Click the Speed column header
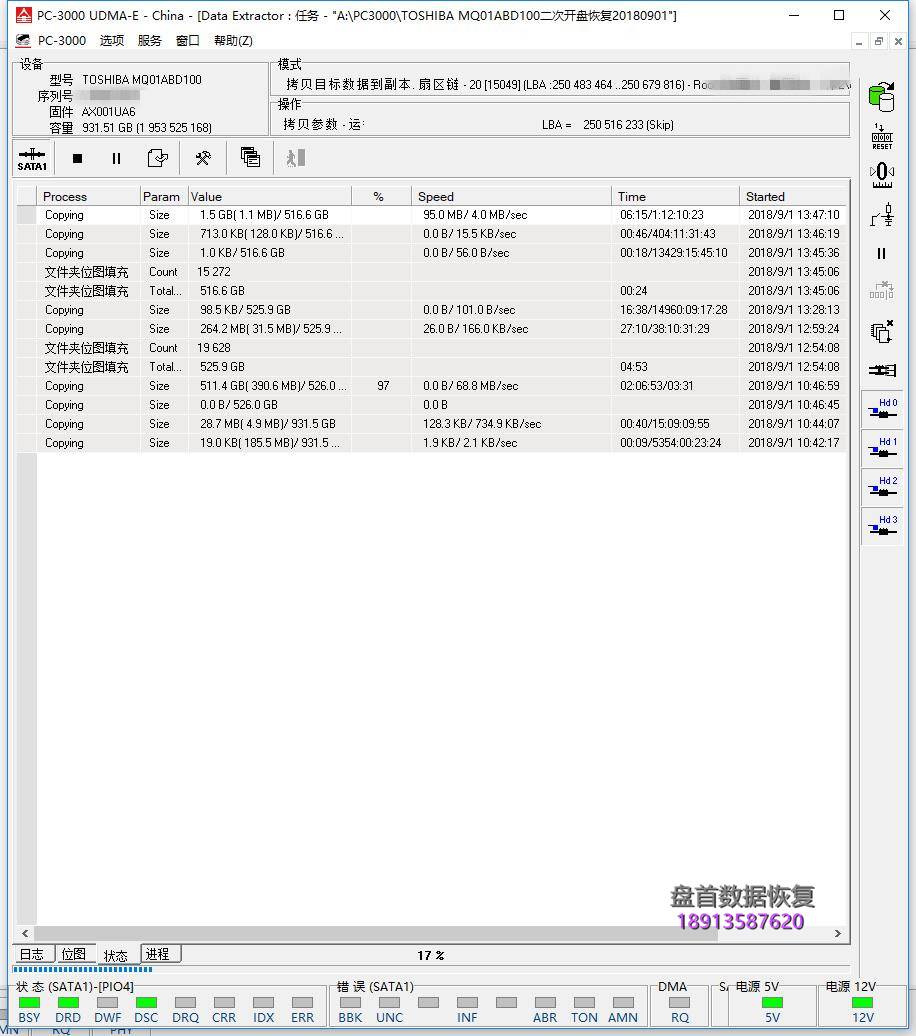This screenshot has height=1036, width=916. pyautogui.click(x=510, y=197)
